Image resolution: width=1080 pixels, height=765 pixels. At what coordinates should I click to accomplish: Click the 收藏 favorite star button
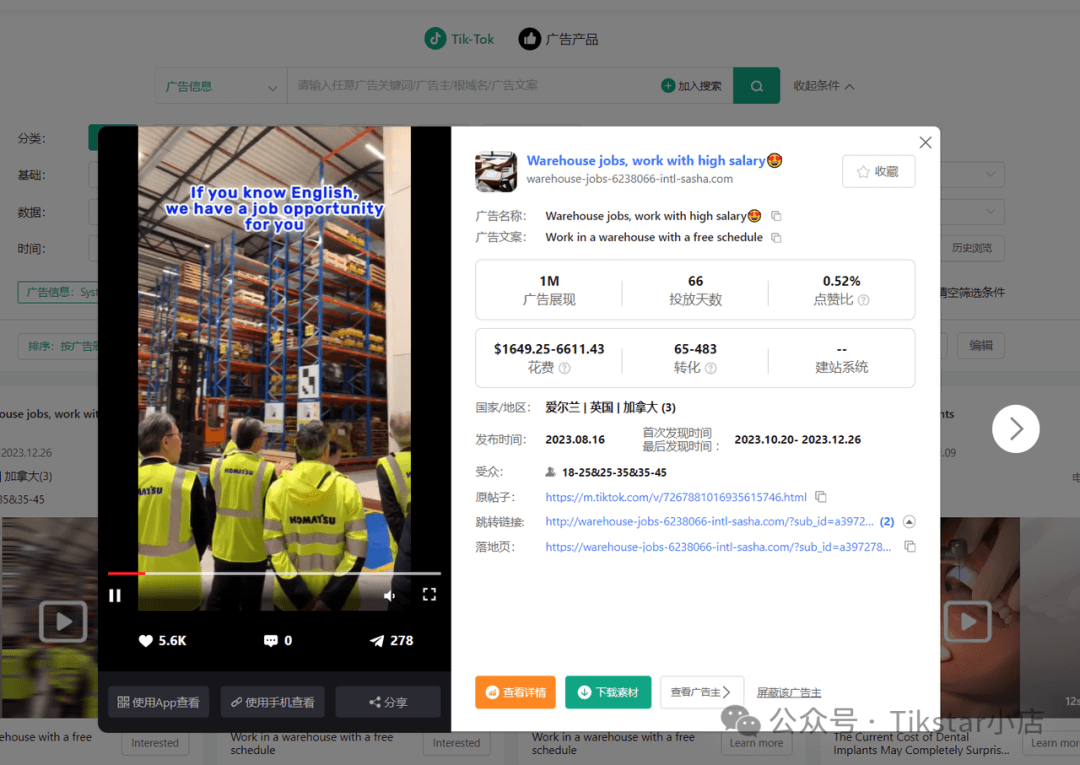(x=878, y=171)
